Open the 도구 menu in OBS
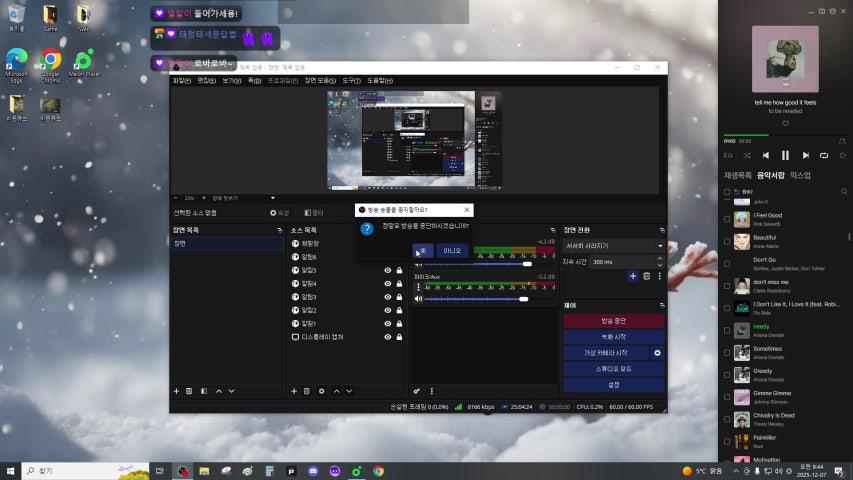The height and width of the screenshot is (480, 853). coord(351,80)
